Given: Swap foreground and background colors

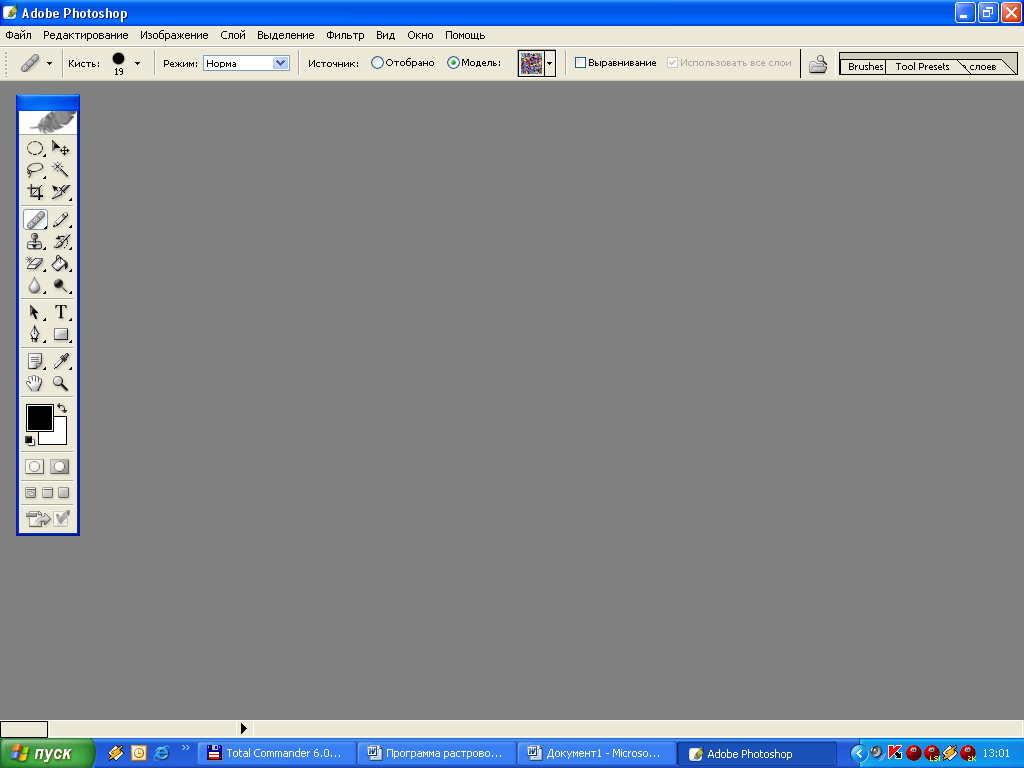Looking at the screenshot, I should tap(62, 408).
